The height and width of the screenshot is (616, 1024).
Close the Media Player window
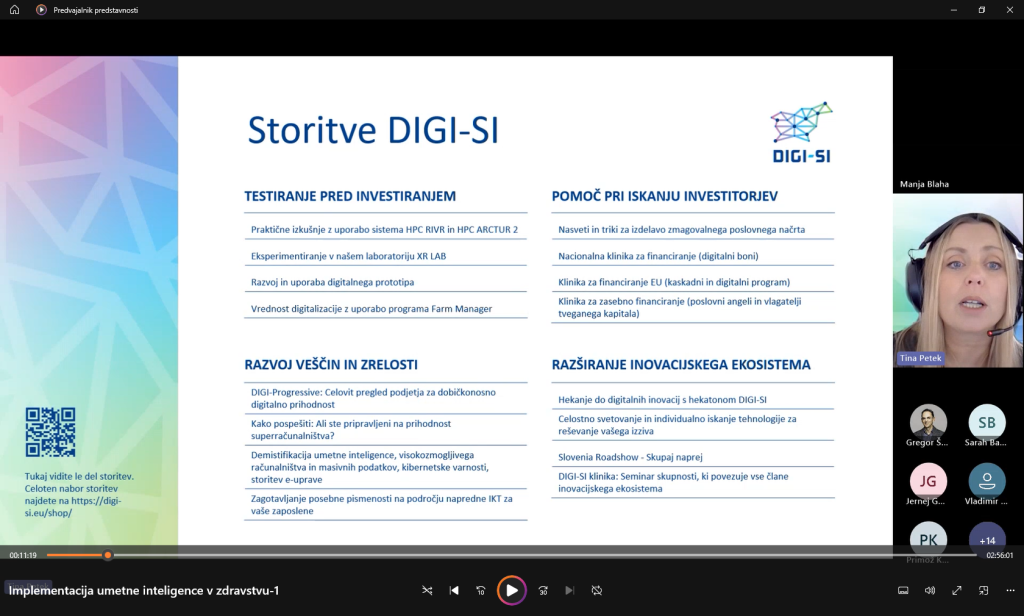[1010, 10]
